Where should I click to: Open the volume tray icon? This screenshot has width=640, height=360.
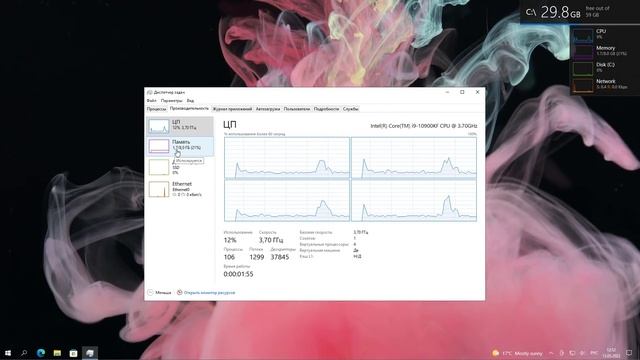pyautogui.click(x=582, y=353)
